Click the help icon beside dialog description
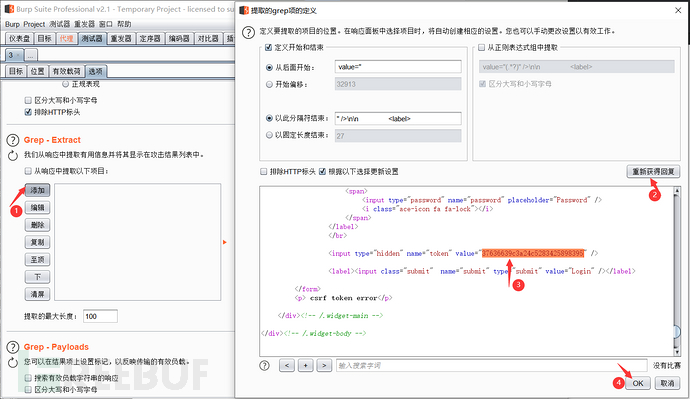The height and width of the screenshot is (399, 690). click(248, 32)
